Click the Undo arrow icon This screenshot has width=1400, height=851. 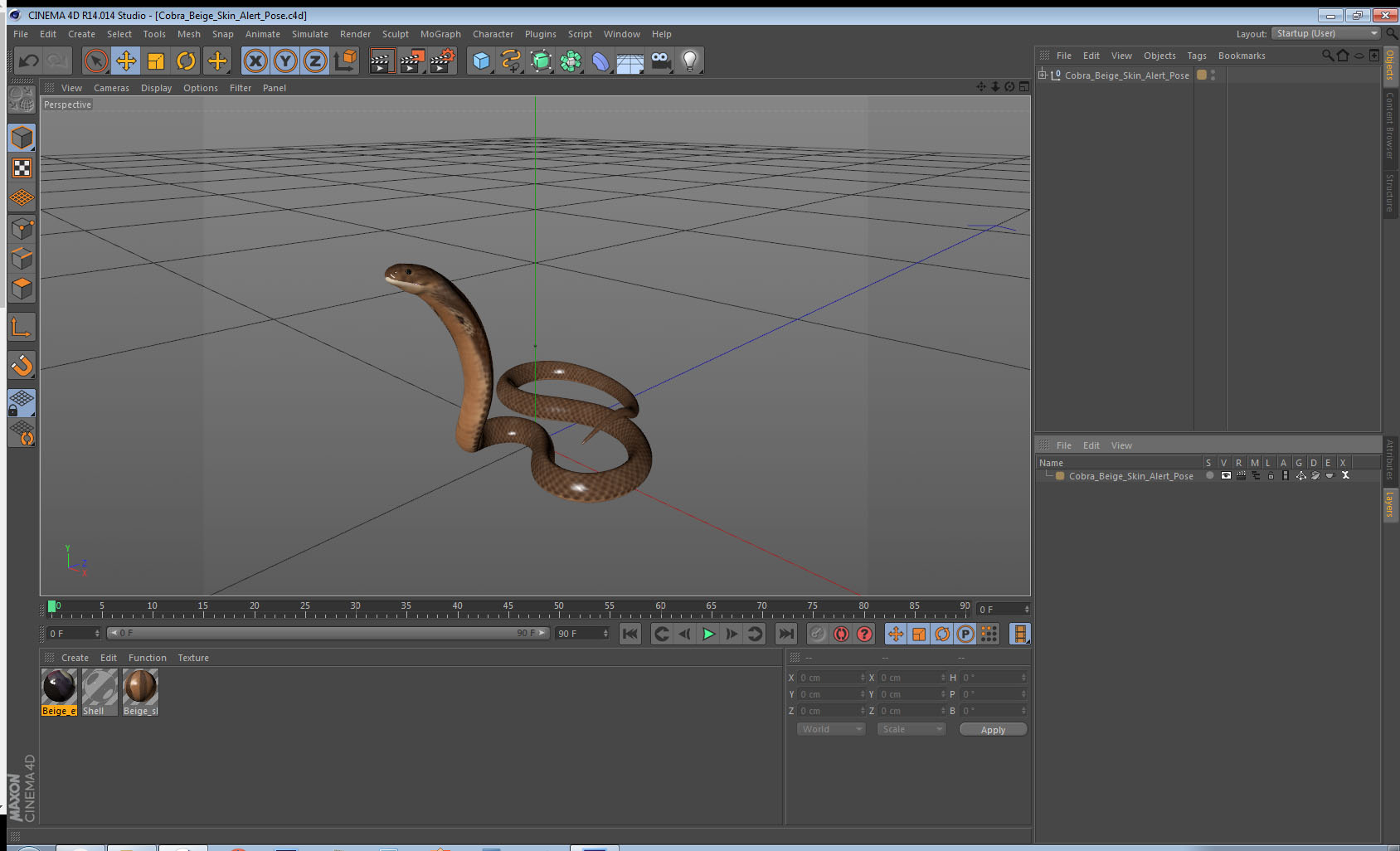(x=29, y=61)
